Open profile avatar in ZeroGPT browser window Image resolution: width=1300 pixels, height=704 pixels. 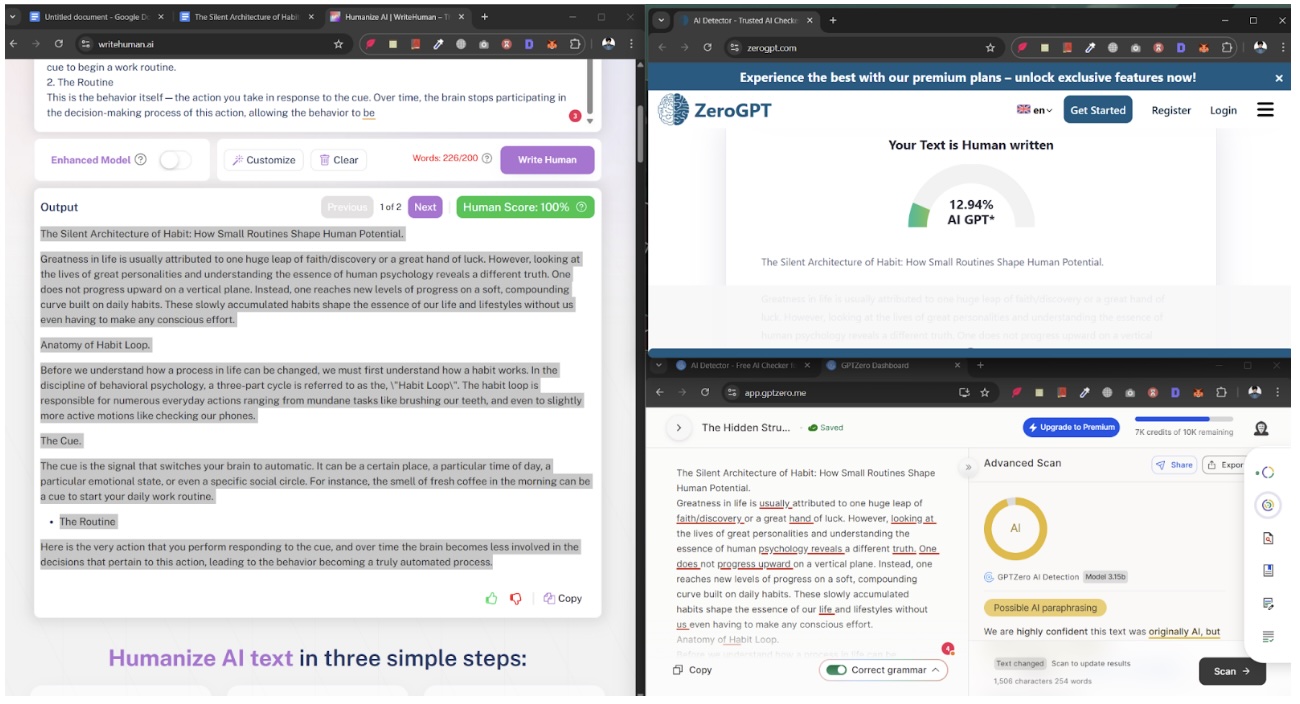coord(1259,47)
